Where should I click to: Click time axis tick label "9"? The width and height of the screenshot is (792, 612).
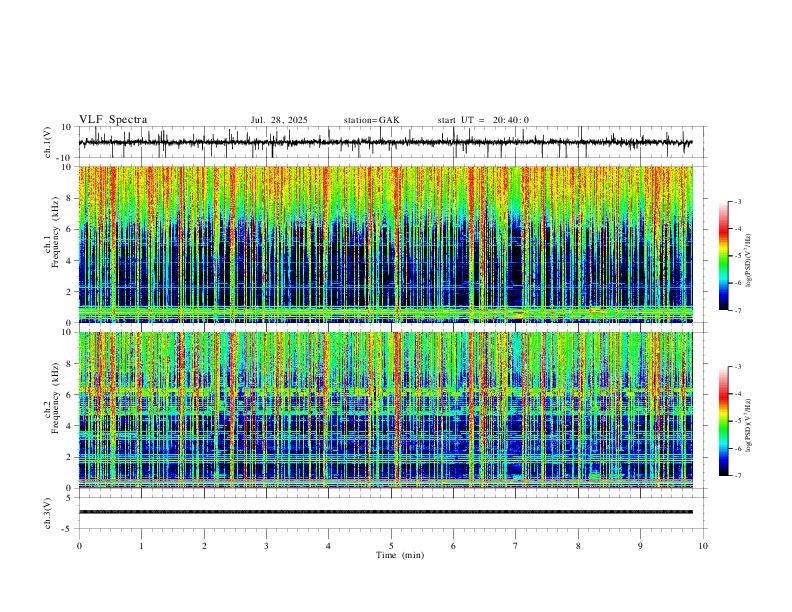(640, 546)
